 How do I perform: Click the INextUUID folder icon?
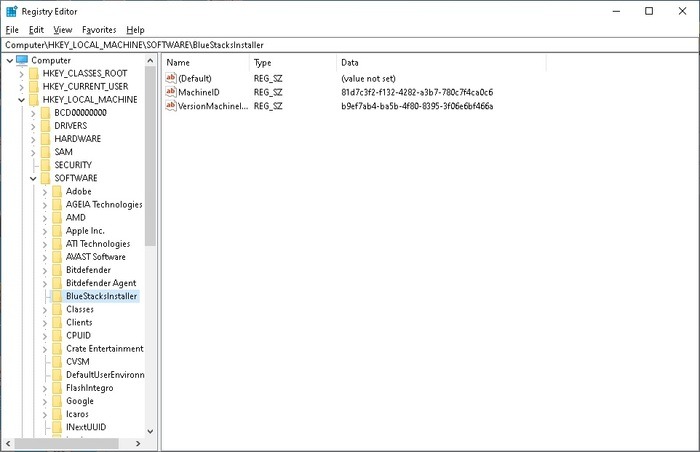click(x=57, y=427)
